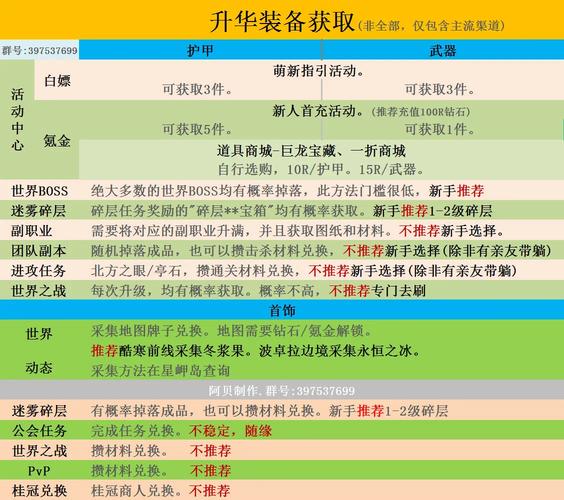The image size is (564, 500).
Task: Click the text 随机掉落成品，也可以攒击杀材料兑换
Action: 209,250
